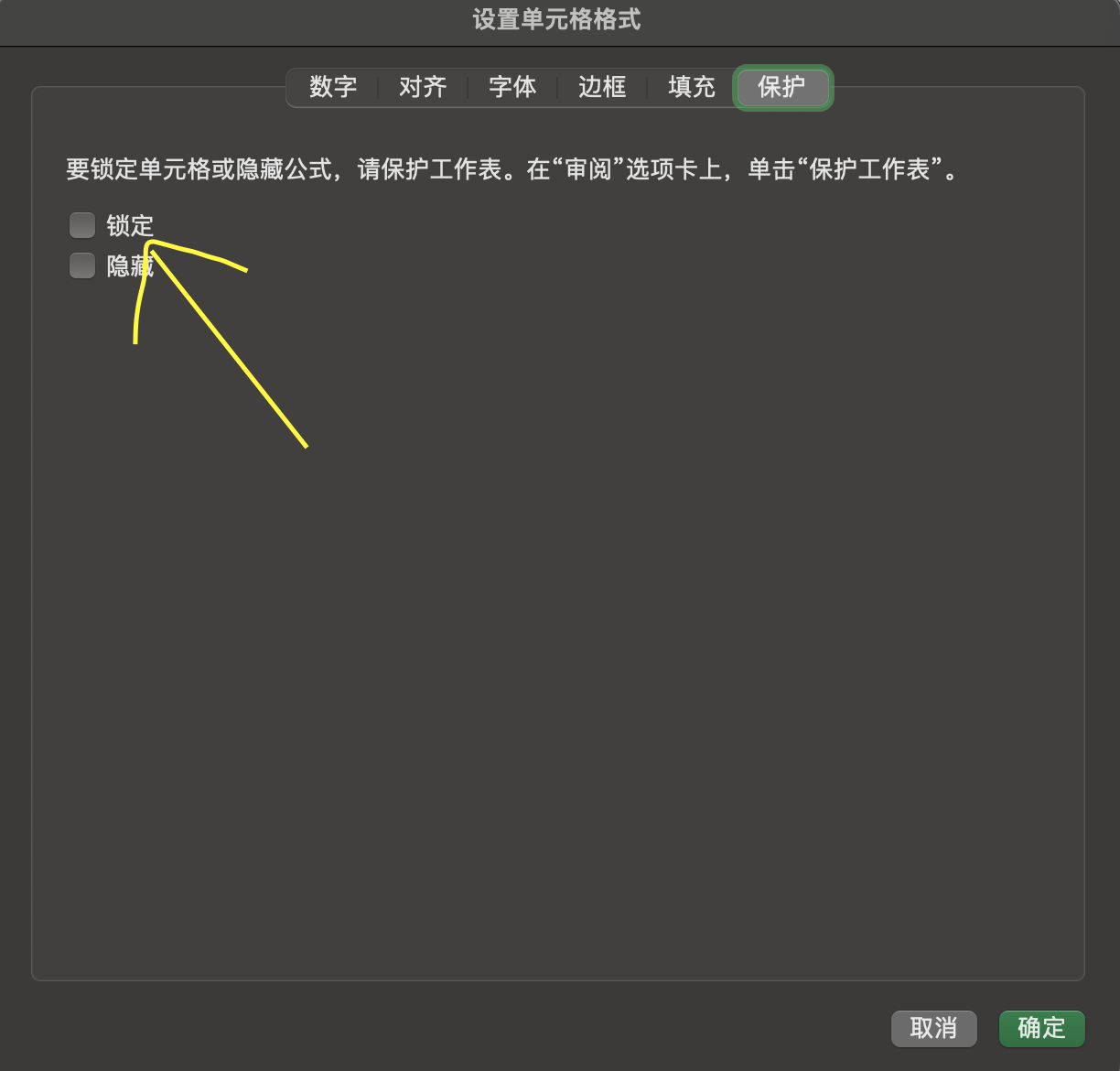Show the 填充 tab
1120x1071 pixels.
692,88
